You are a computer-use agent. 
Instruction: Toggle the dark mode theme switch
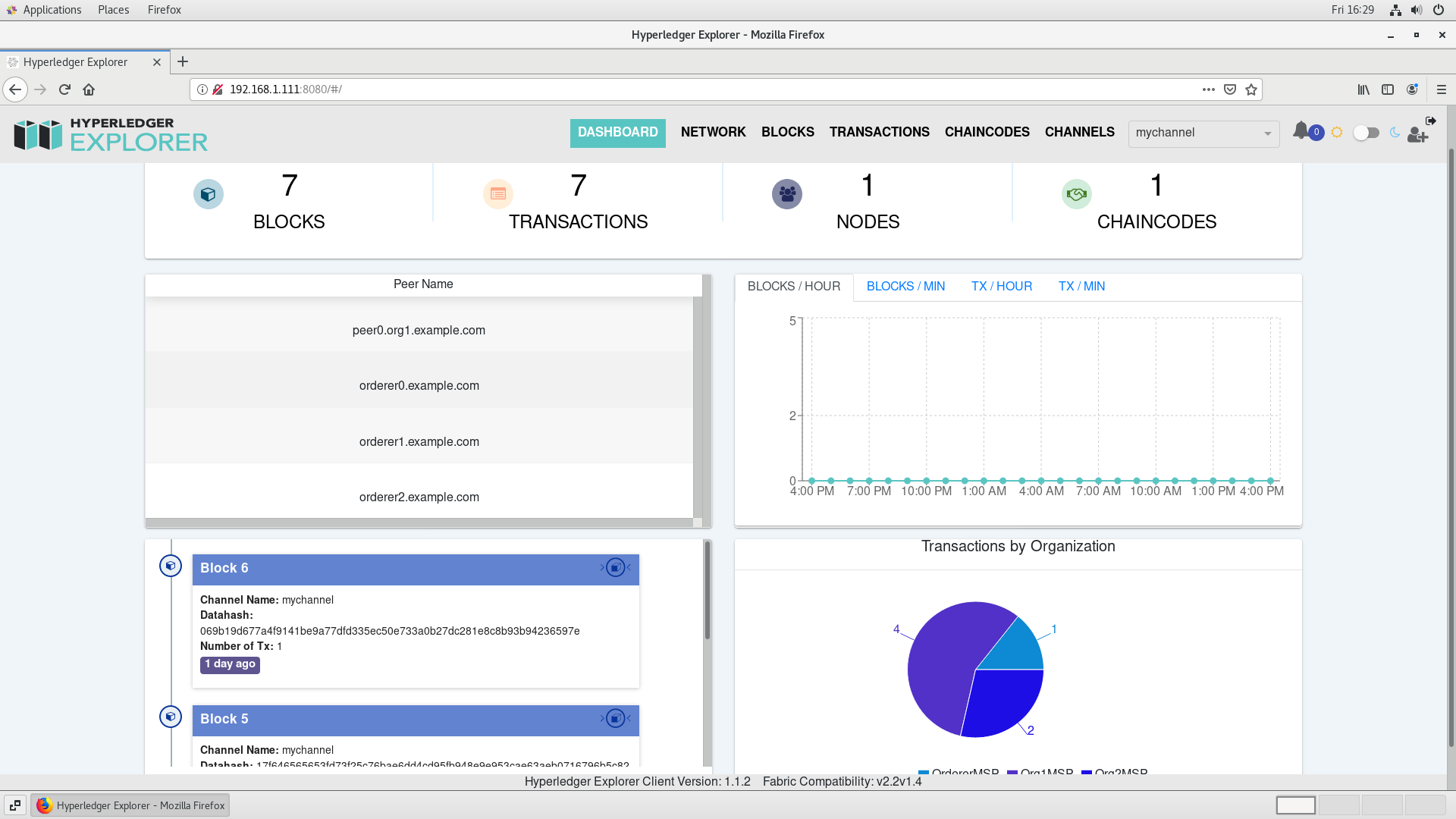[x=1366, y=133]
